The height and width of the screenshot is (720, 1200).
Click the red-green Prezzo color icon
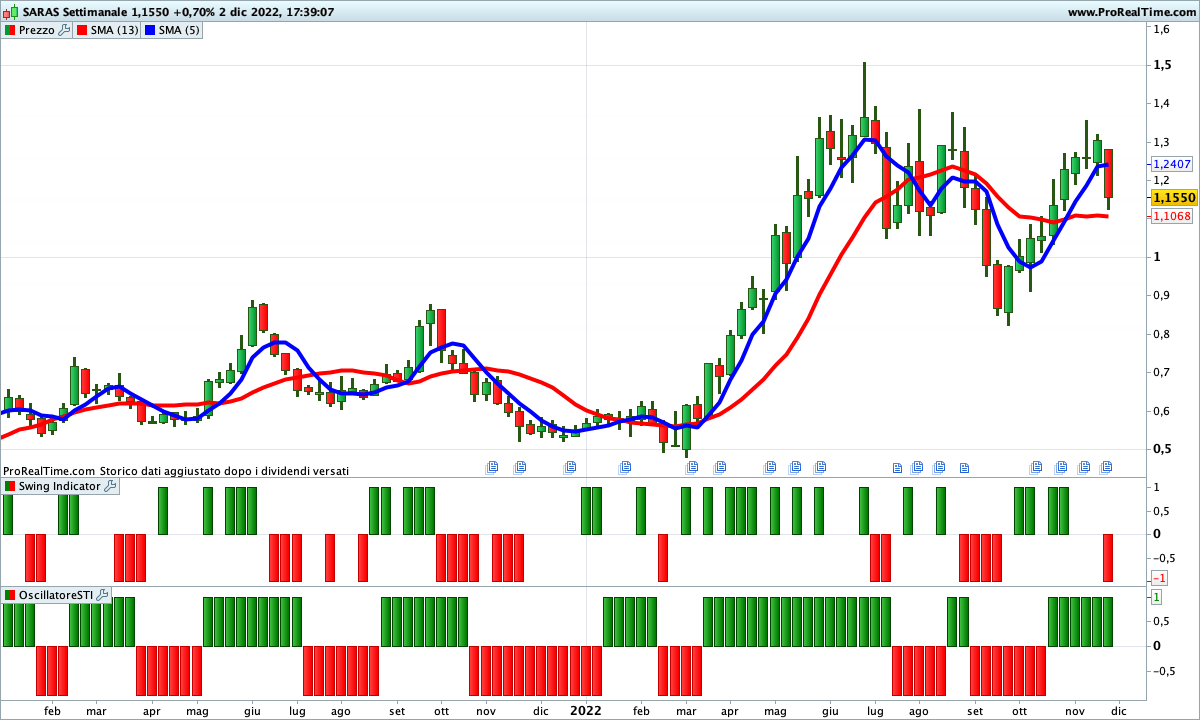click(10, 30)
